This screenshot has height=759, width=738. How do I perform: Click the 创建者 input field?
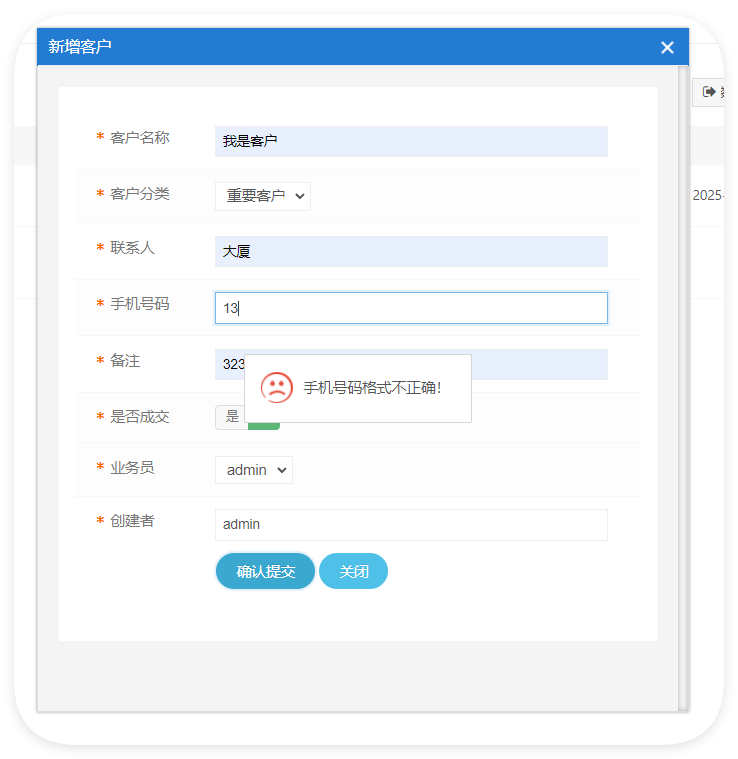411,525
